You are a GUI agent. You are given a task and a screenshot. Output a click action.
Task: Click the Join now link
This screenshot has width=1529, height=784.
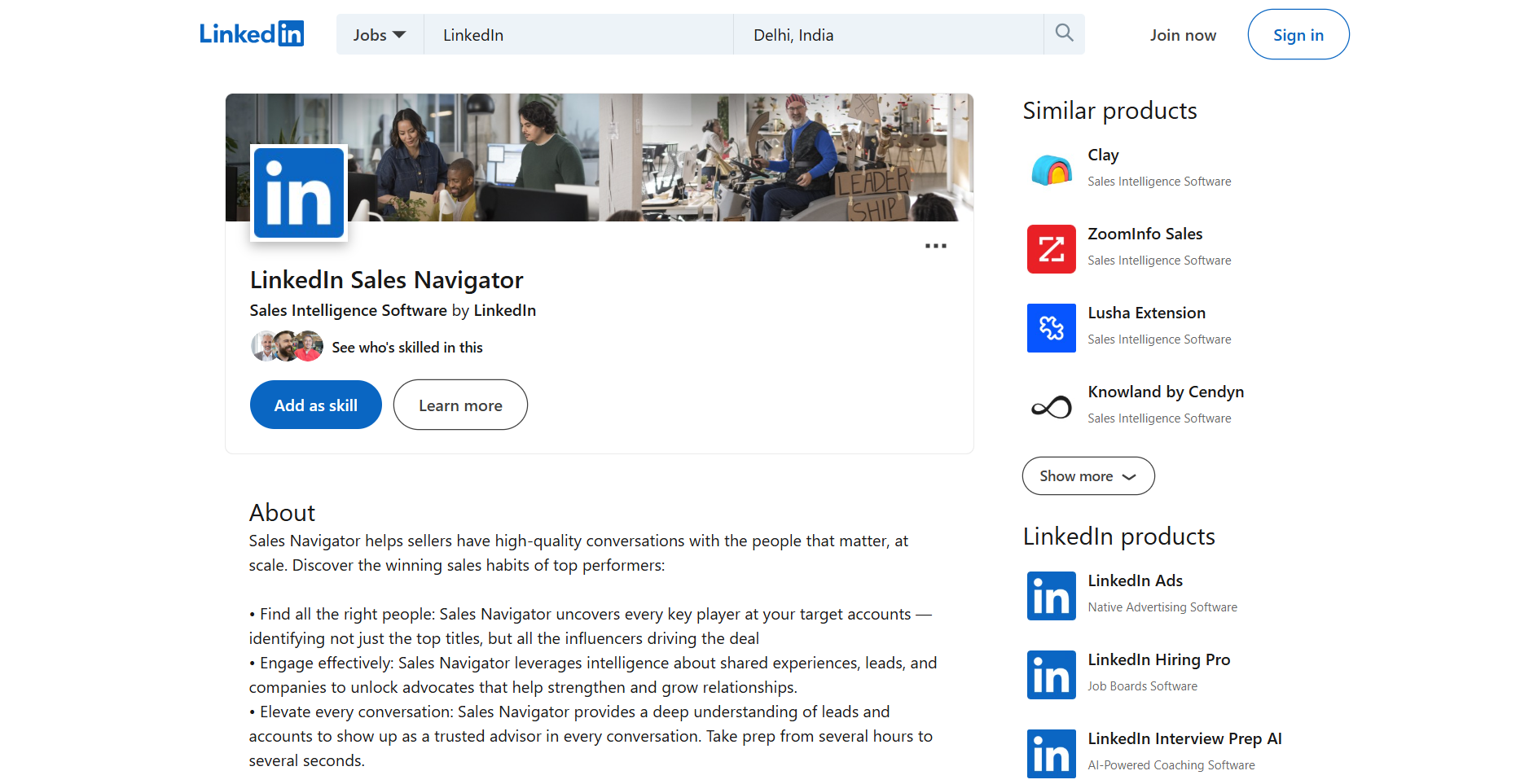pyautogui.click(x=1183, y=35)
